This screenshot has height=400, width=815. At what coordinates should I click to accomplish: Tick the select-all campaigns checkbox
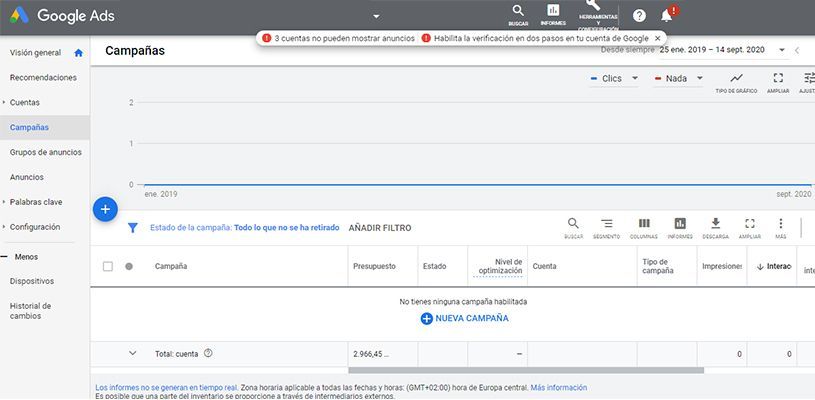coord(108,266)
